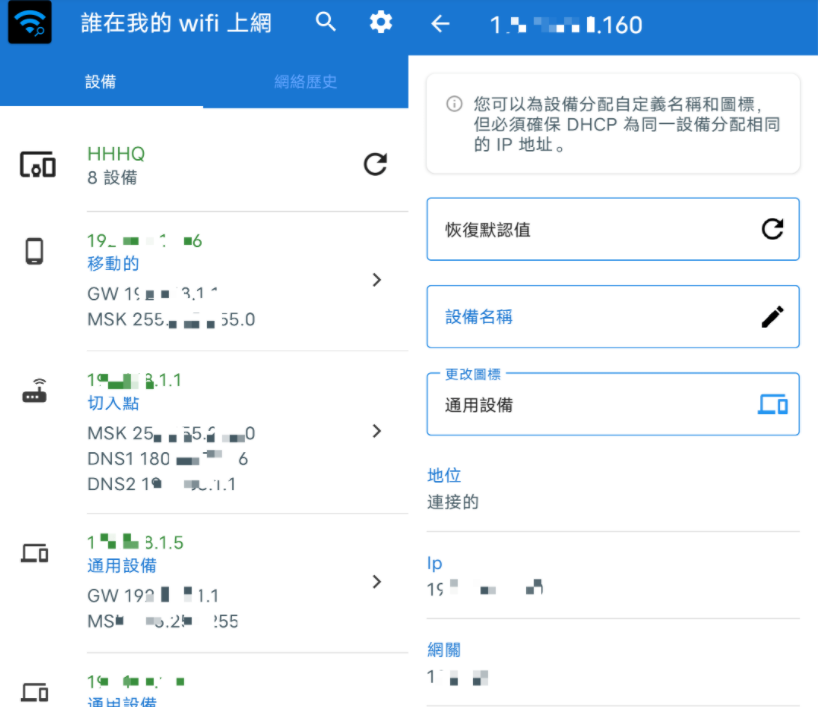Expand details for the mobile device entry

point(376,280)
